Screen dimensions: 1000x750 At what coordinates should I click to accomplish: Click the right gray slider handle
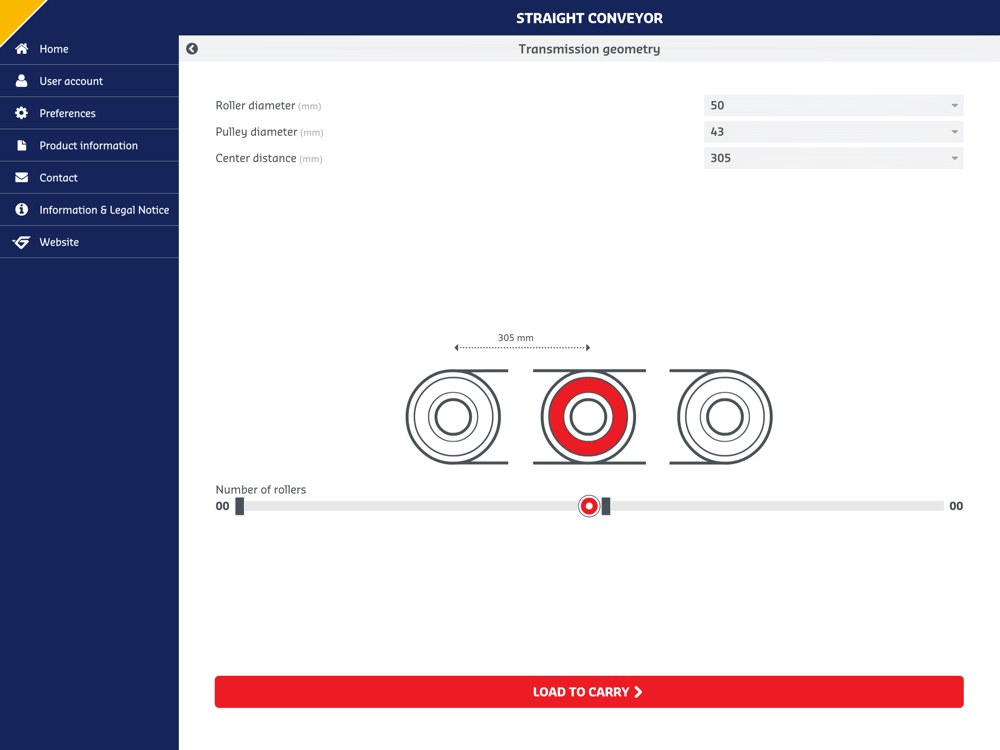tap(606, 506)
